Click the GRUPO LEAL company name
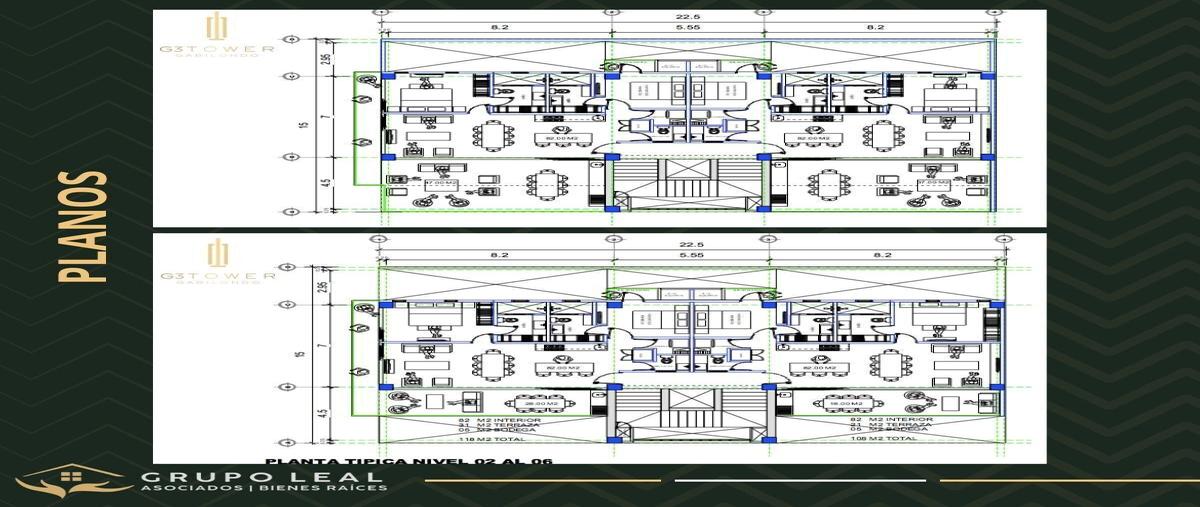Screen dimensions: 1200x507 tap(261, 476)
